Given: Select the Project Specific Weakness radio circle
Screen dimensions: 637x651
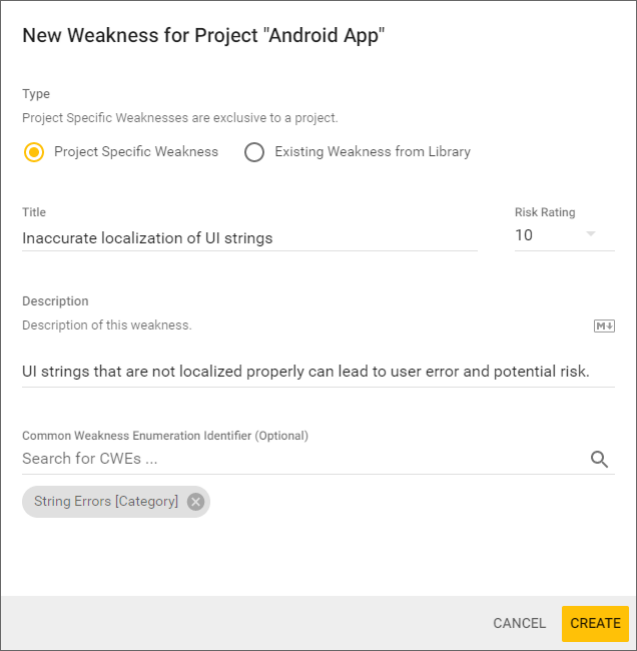Looking at the screenshot, I should 35,152.
